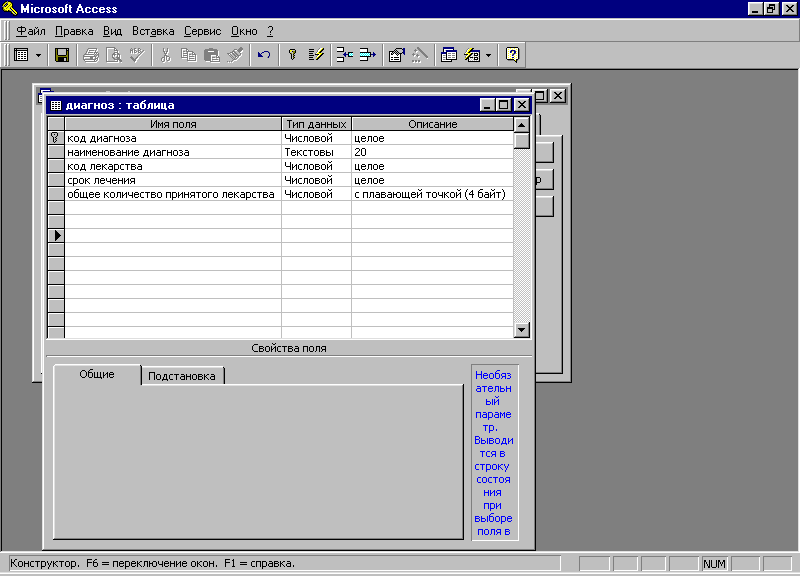This screenshot has width=800, height=576.
Task: Click the Copy icon
Action: tap(189, 55)
